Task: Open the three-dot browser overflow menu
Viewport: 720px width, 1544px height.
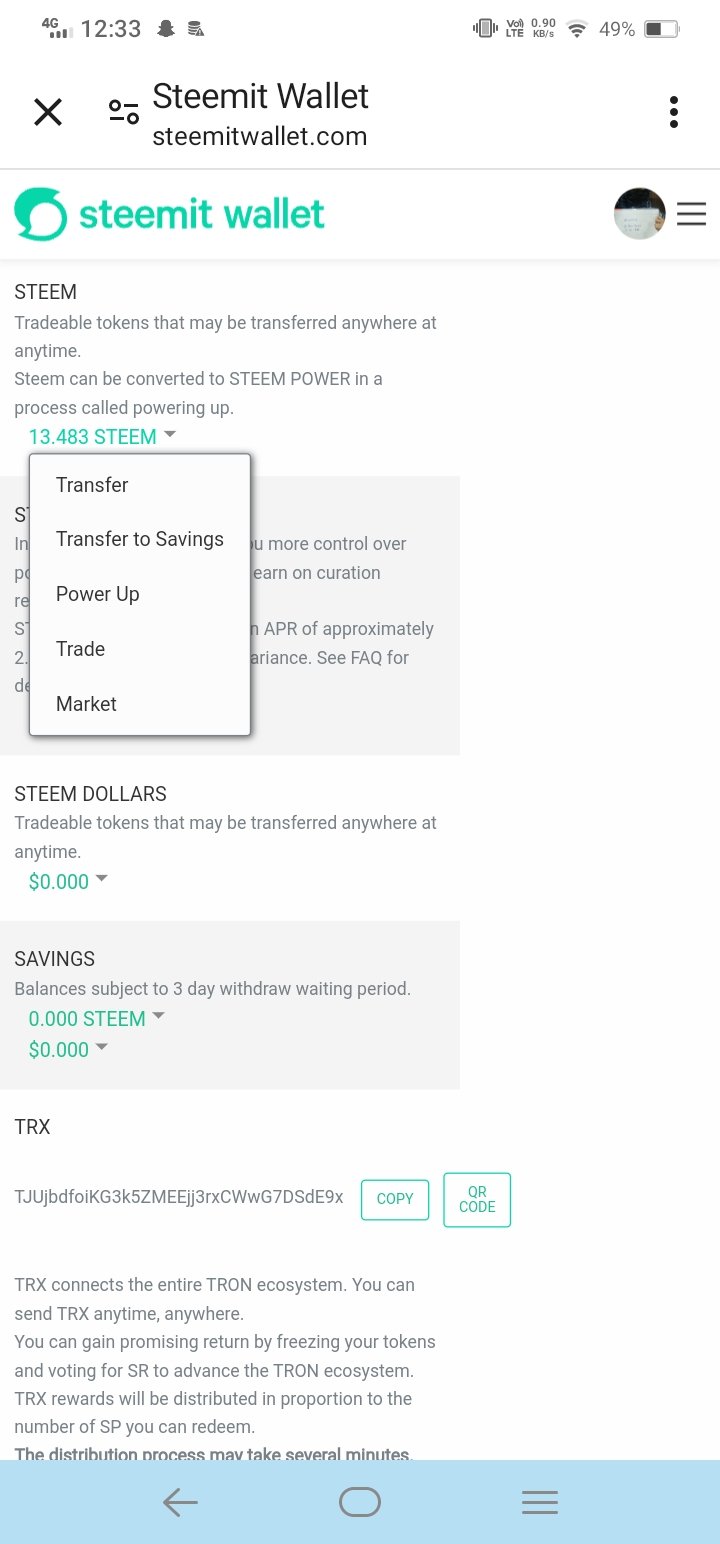Action: click(674, 112)
